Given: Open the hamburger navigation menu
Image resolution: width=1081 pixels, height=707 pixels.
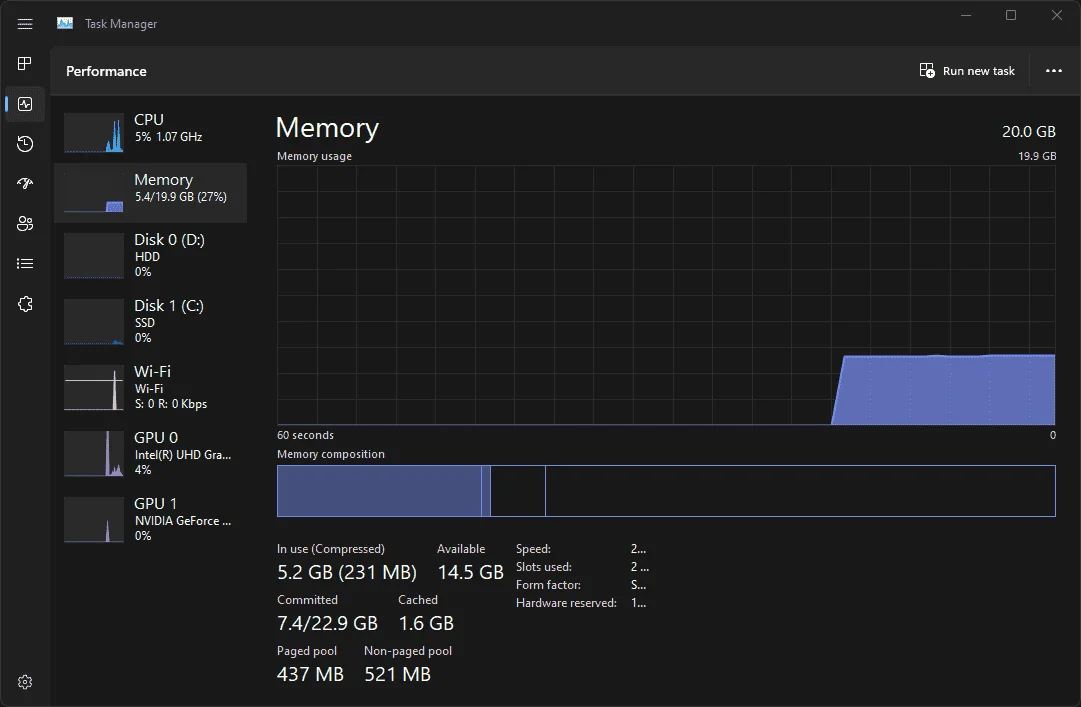Looking at the screenshot, I should tap(25, 24).
